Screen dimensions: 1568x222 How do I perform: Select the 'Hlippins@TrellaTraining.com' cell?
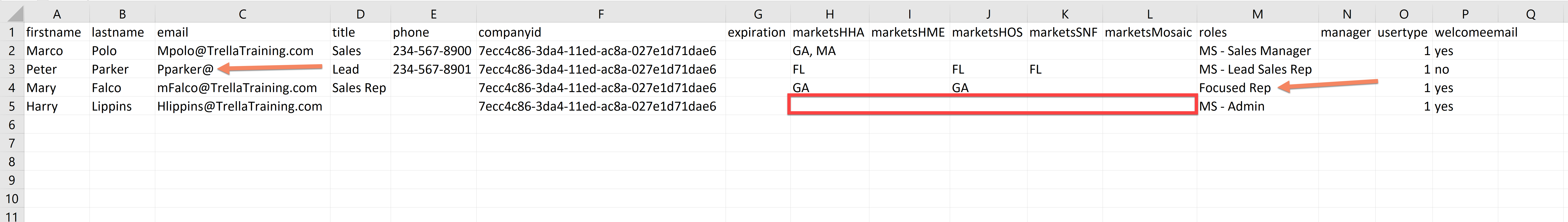tap(242, 106)
